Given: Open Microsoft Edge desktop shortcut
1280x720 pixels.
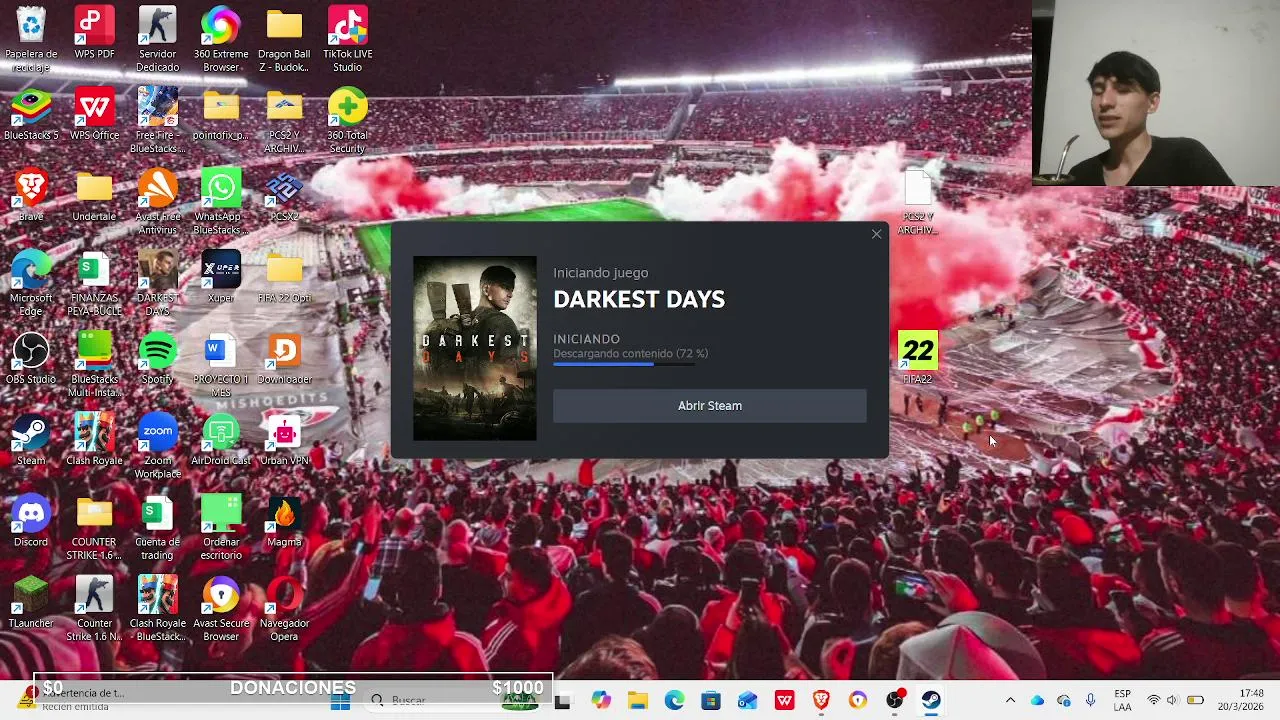Looking at the screenshot, I should 31,283.
